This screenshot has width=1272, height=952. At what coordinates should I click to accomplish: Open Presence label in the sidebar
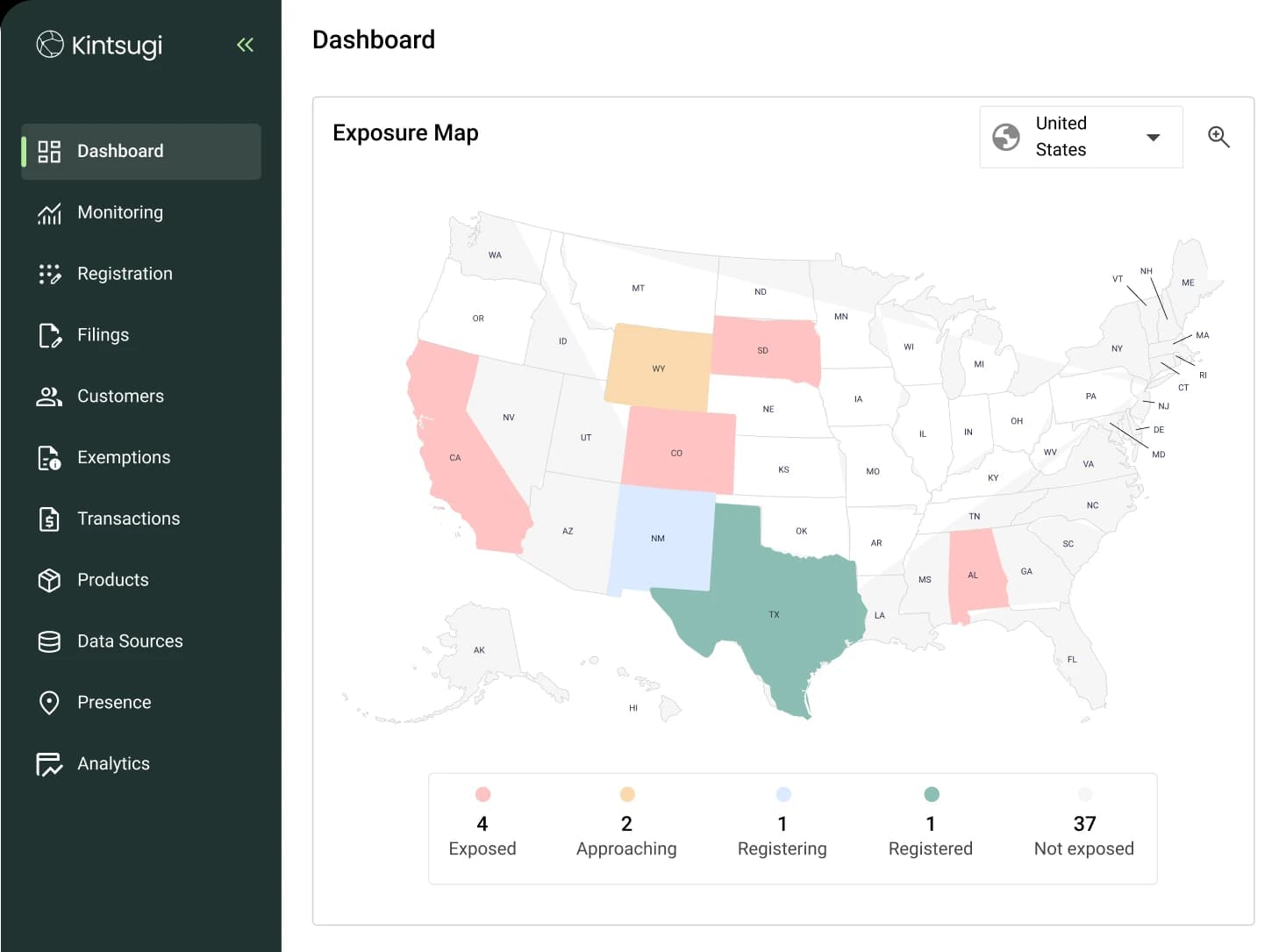[114, 703]
